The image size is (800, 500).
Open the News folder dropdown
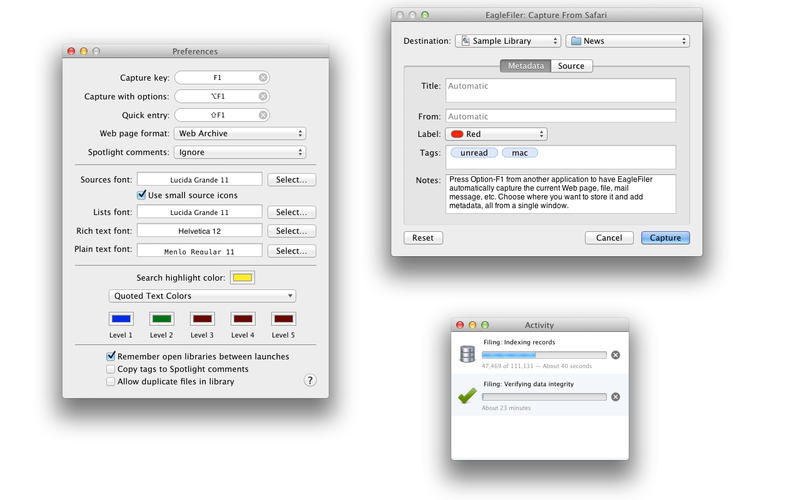628,41
